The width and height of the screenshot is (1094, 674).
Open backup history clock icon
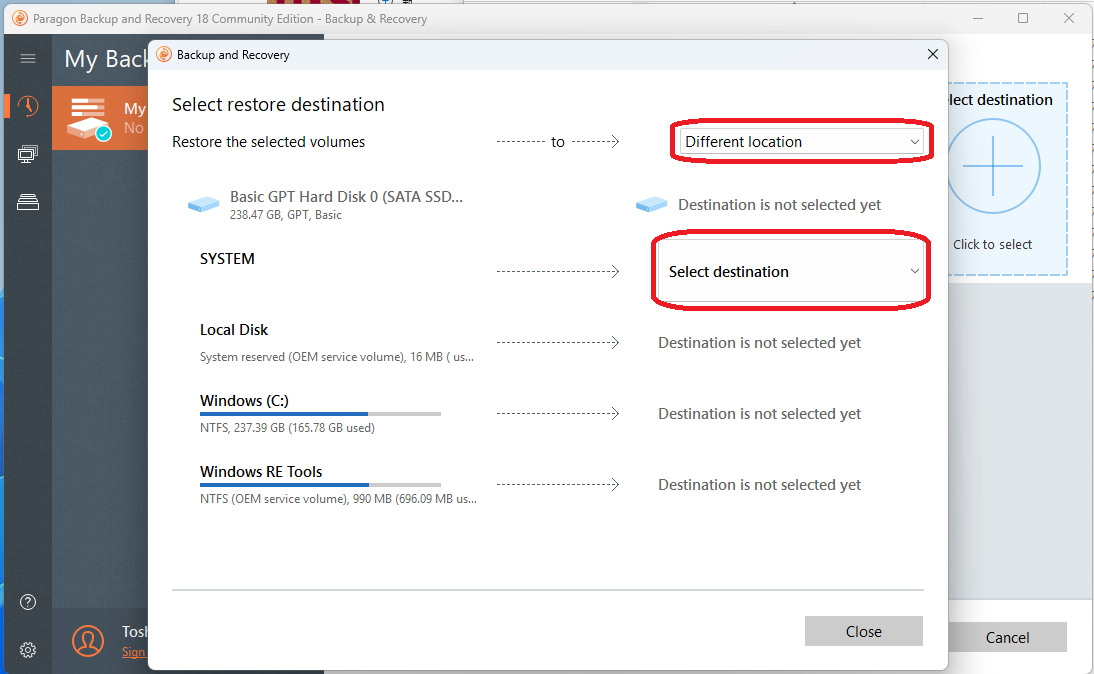click(x=28, y=106)
